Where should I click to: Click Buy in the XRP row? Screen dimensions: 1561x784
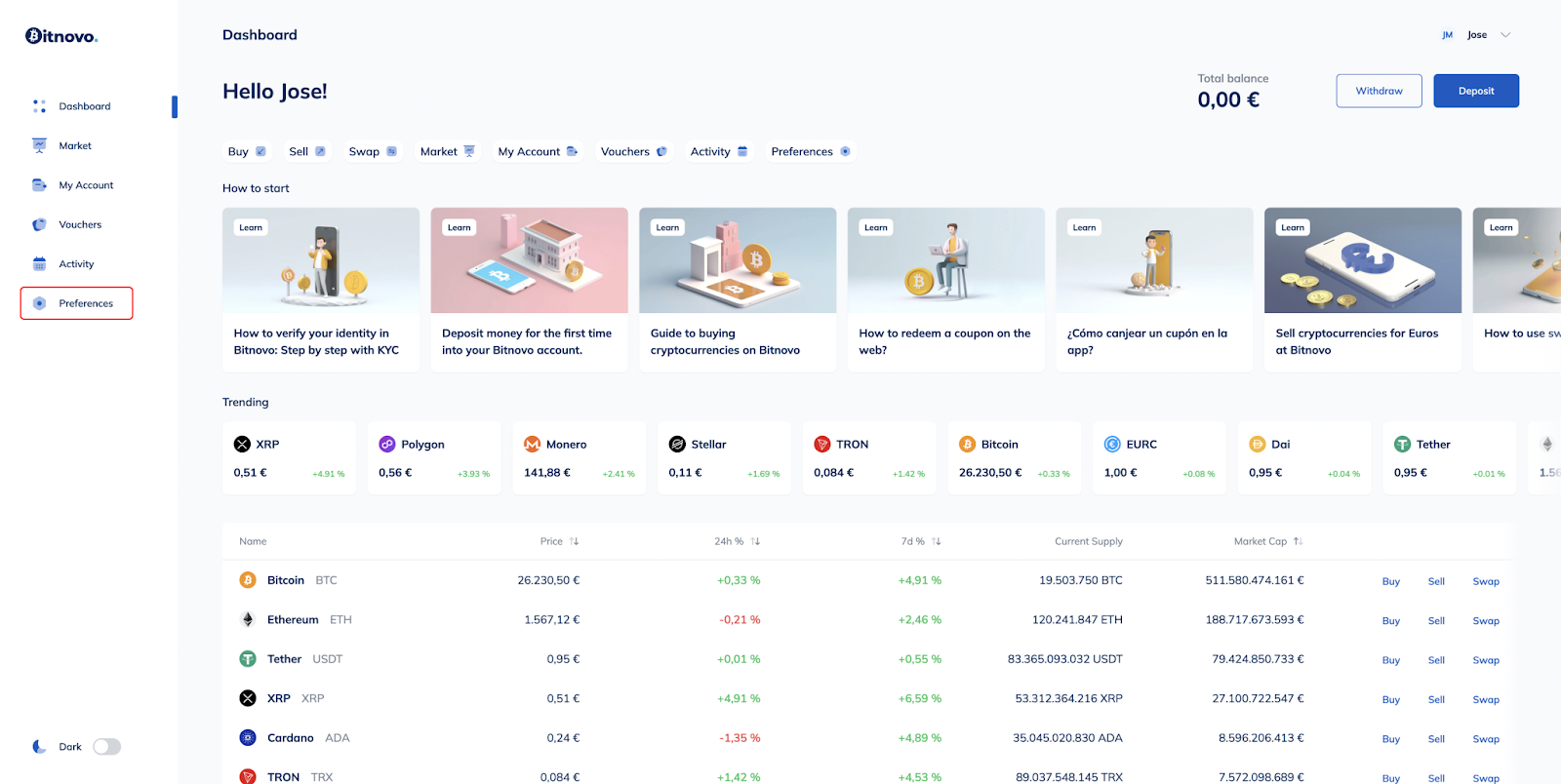tap(1391, 699)
